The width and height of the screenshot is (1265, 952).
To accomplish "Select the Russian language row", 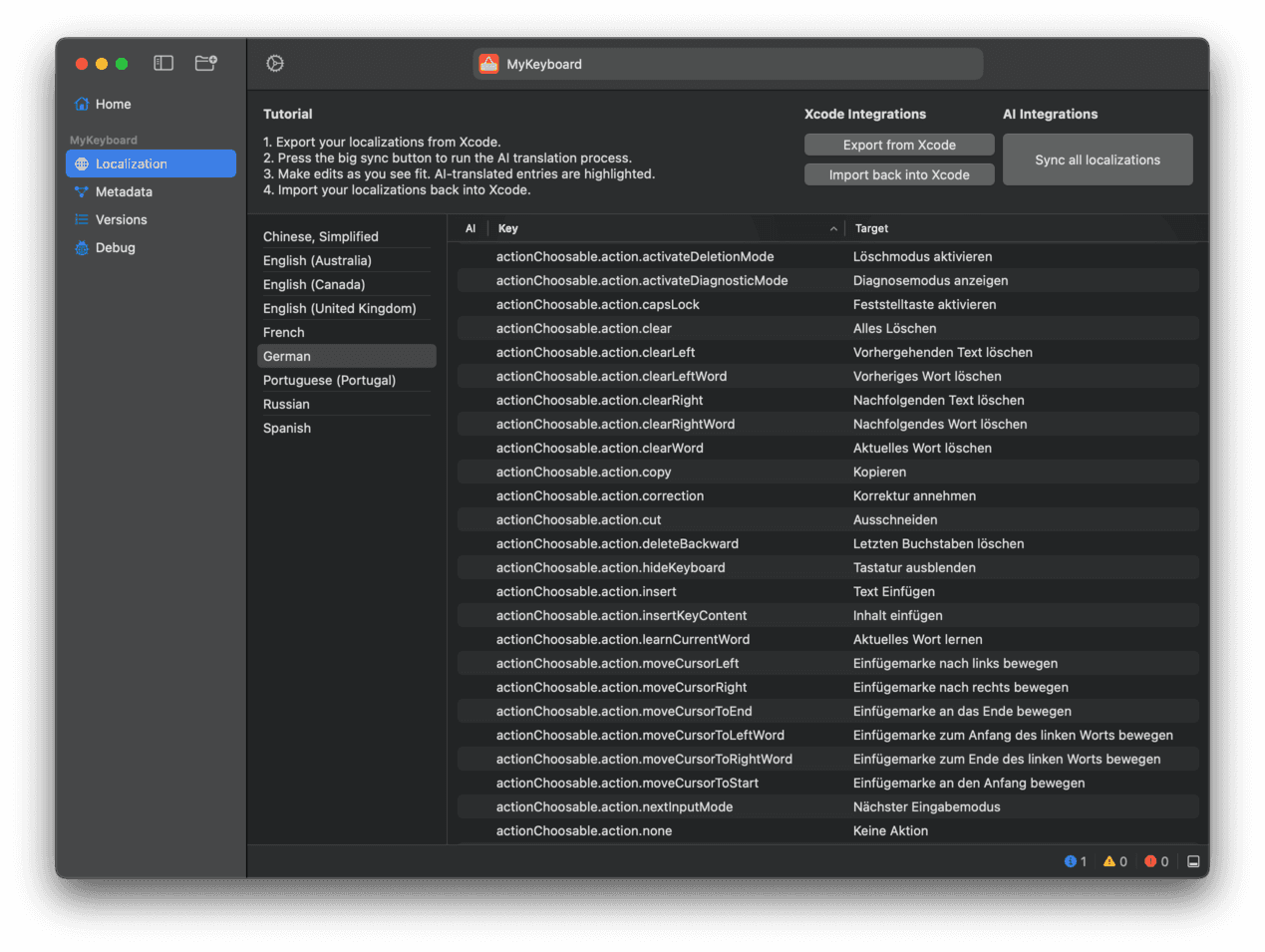I will tap(346, 404).
